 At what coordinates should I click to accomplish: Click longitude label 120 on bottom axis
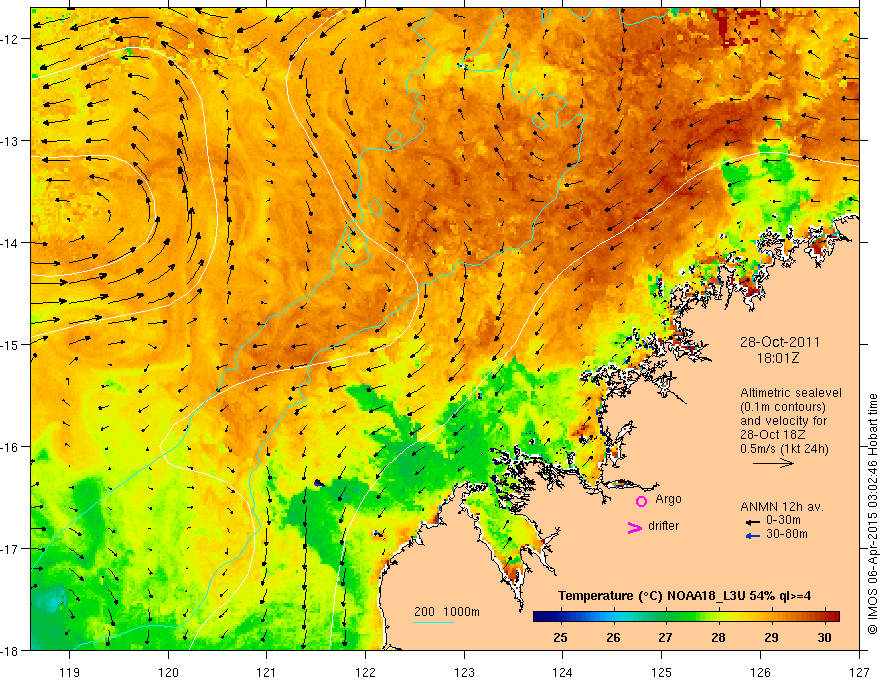pos(168,672)
